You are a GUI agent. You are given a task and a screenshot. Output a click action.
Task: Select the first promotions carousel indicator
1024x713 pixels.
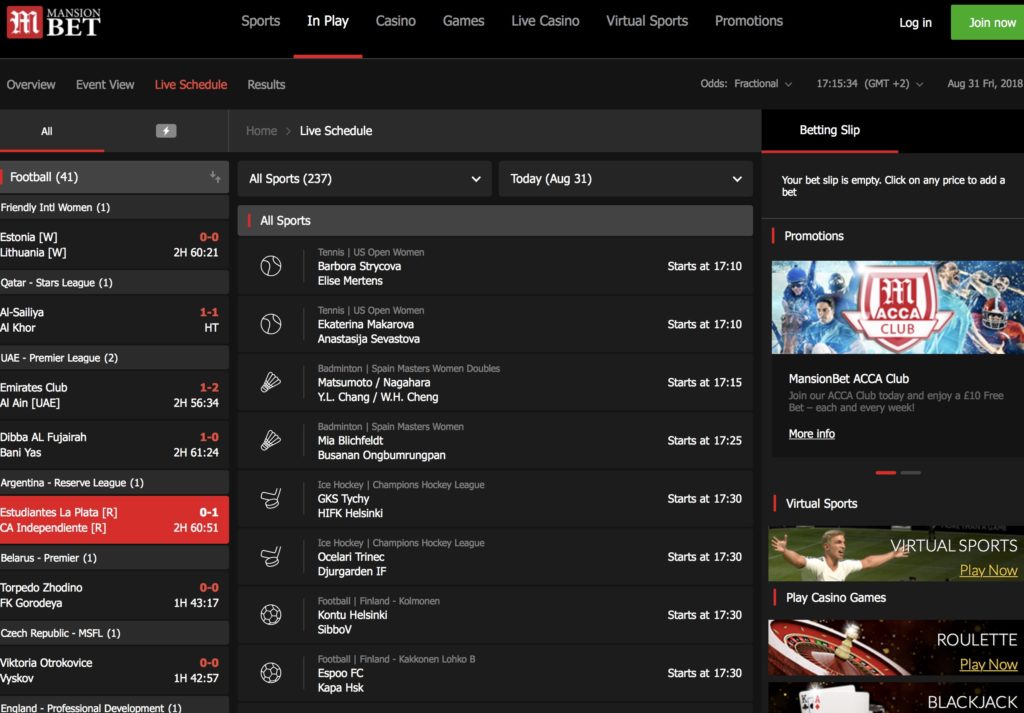pos(886,473)
